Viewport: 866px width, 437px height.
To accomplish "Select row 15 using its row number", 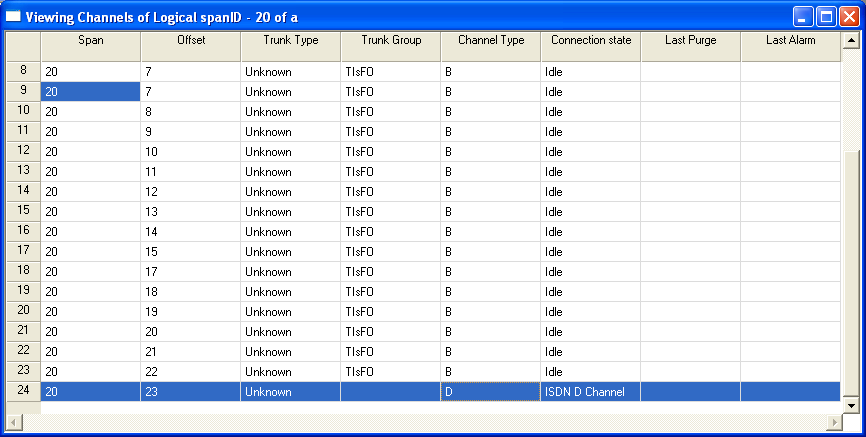I will point(23,211).
